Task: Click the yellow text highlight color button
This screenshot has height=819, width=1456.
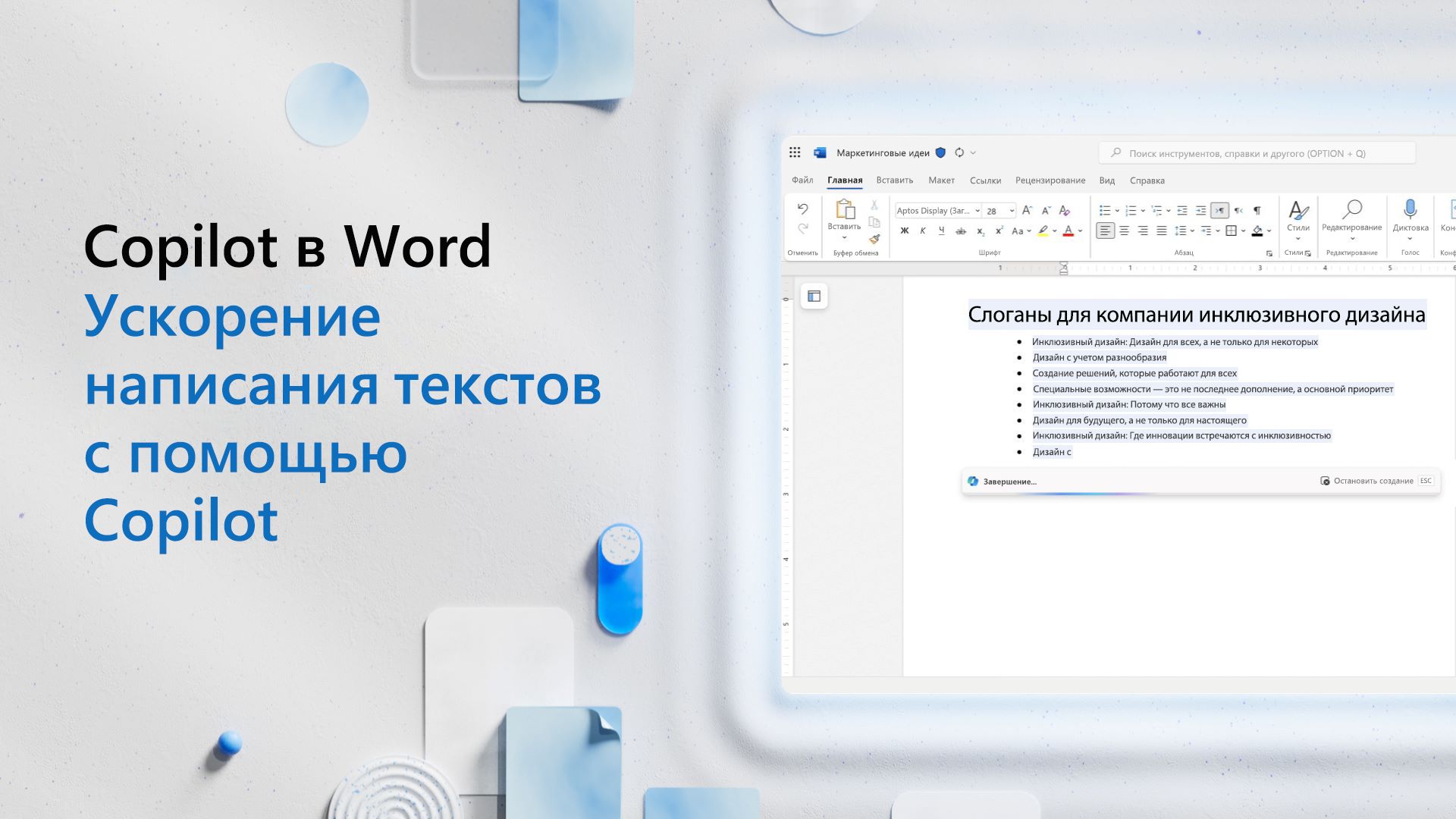Action: 1043,231
